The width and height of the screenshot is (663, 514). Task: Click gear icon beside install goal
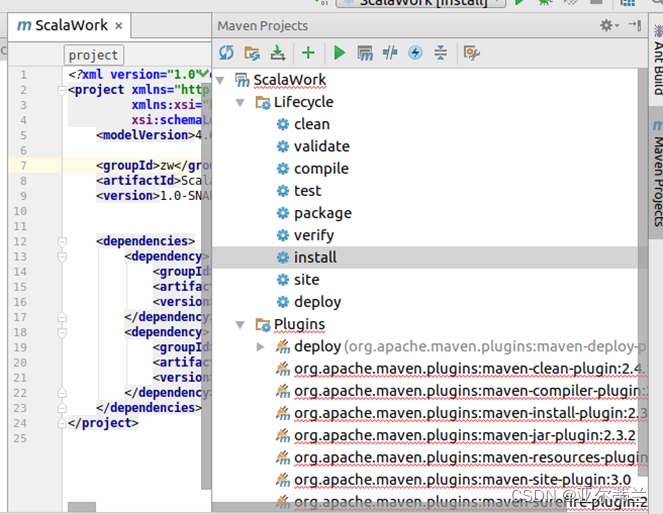click(282, 257)
